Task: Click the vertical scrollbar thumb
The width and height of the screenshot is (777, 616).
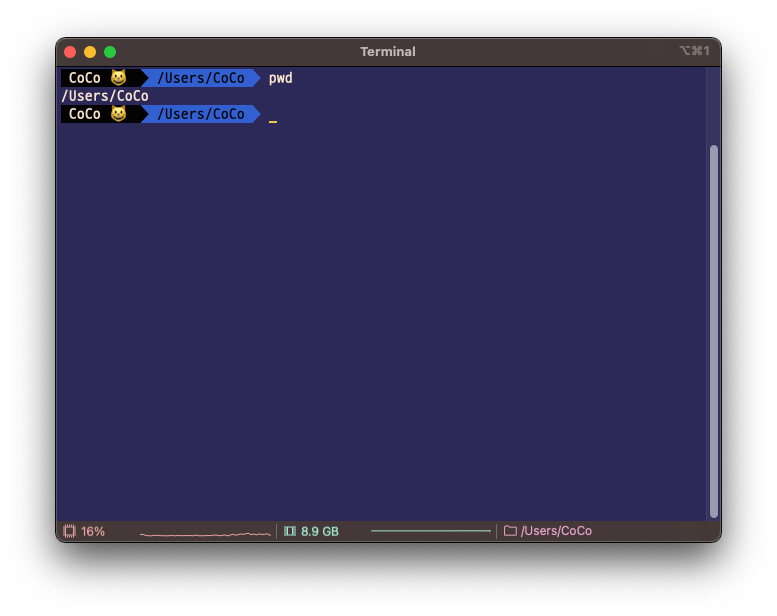Action: (x=714, y=331)
